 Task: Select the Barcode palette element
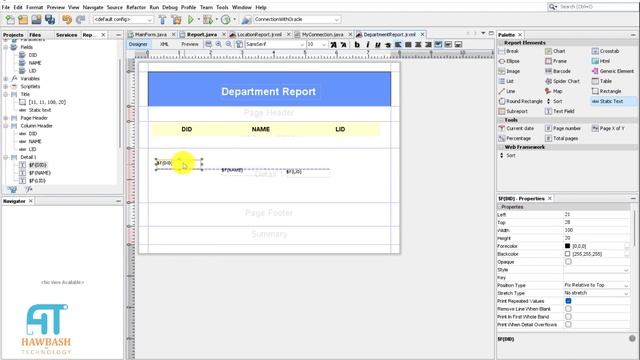558,71
